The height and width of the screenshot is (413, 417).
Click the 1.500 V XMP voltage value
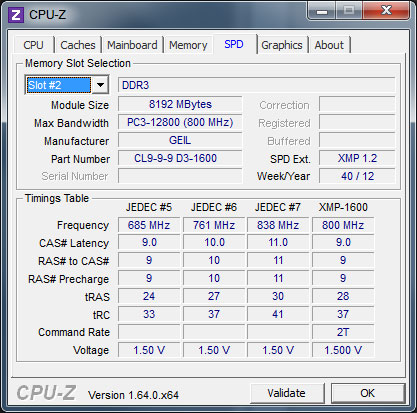(x=343, y=350)
